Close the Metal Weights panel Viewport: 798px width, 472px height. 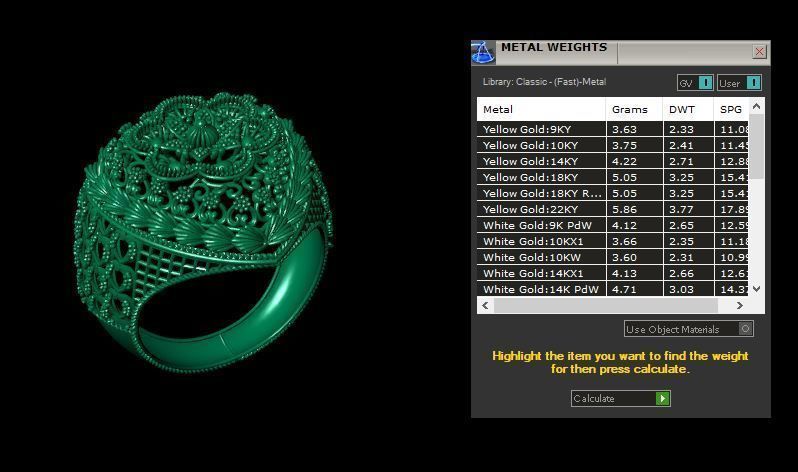[759, 51]
